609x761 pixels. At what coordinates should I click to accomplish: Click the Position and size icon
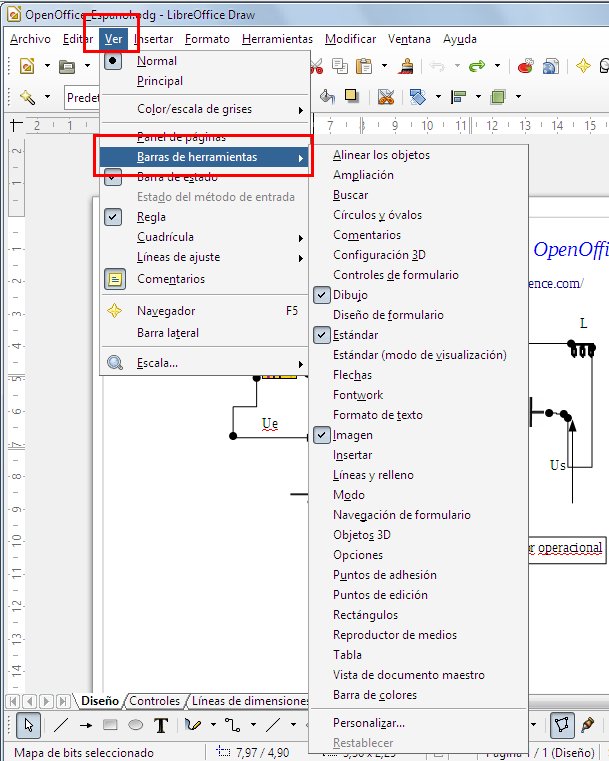[x=417, y=97]
